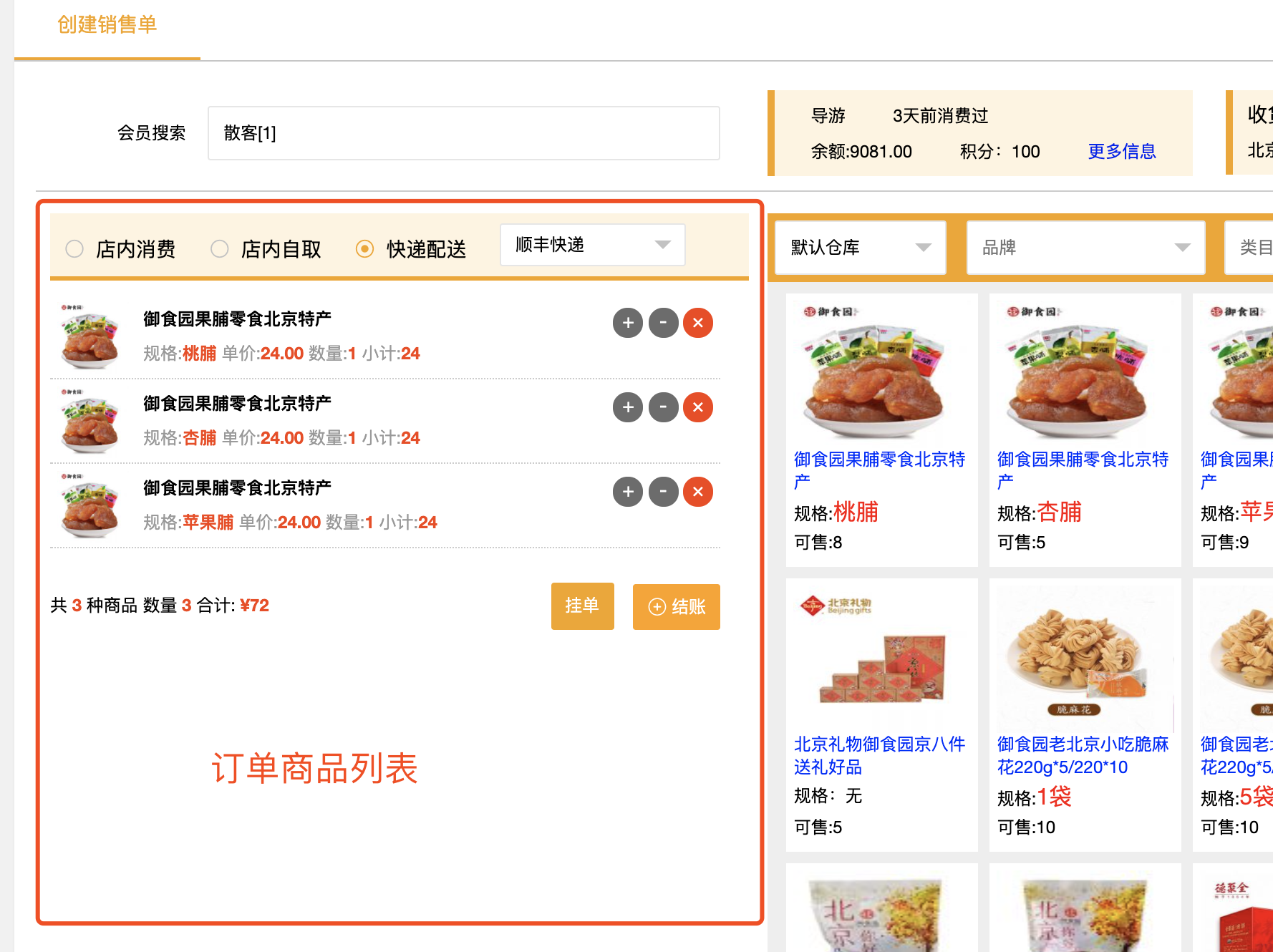This screenshot has height=952, width=1273.
Task: Click 余额:9081.00 balance text
Action: [x=861, y=152]
